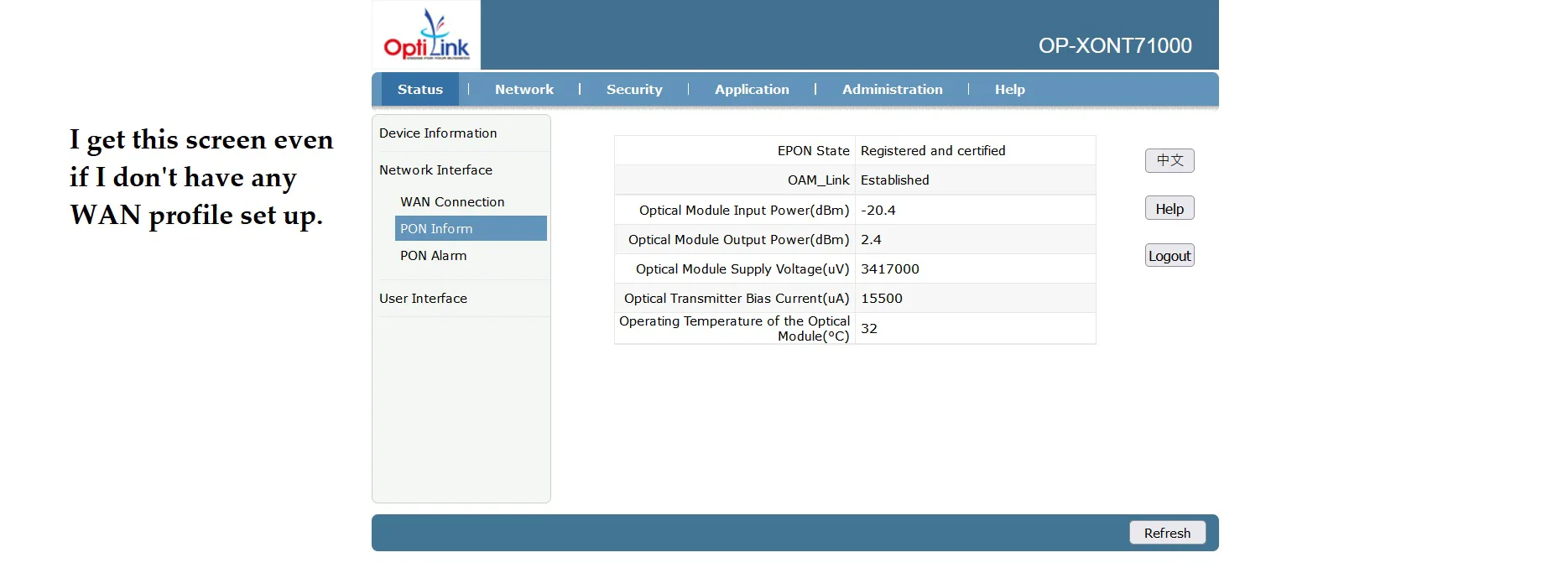Image resolution: width=1568 pixels, height=568 pixels.
Task: Select PON Inform in the sidebar
Action: click(x=436, y=229)
